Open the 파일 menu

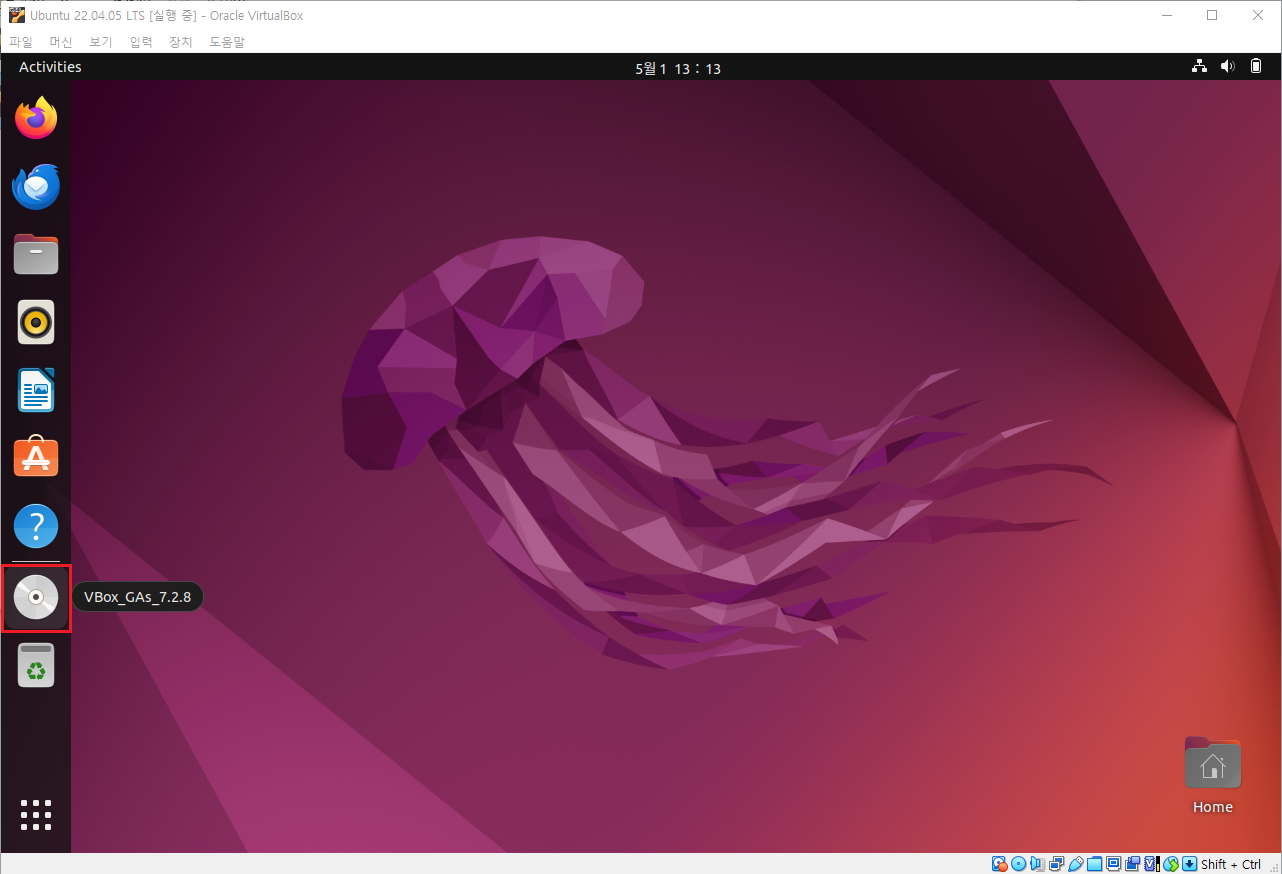coord(21,42)
